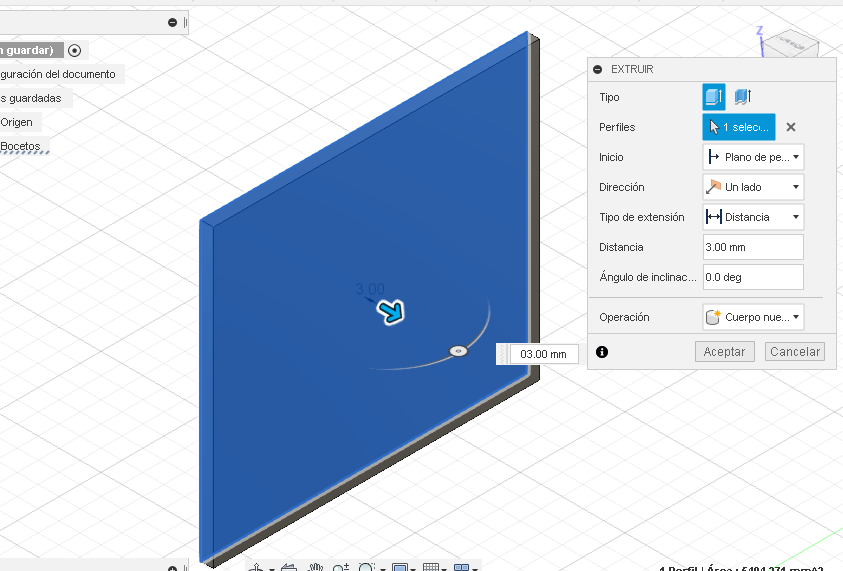Open the Fit zoom dropdown arrow
The image size is (843, 571).
pos(383,569)
